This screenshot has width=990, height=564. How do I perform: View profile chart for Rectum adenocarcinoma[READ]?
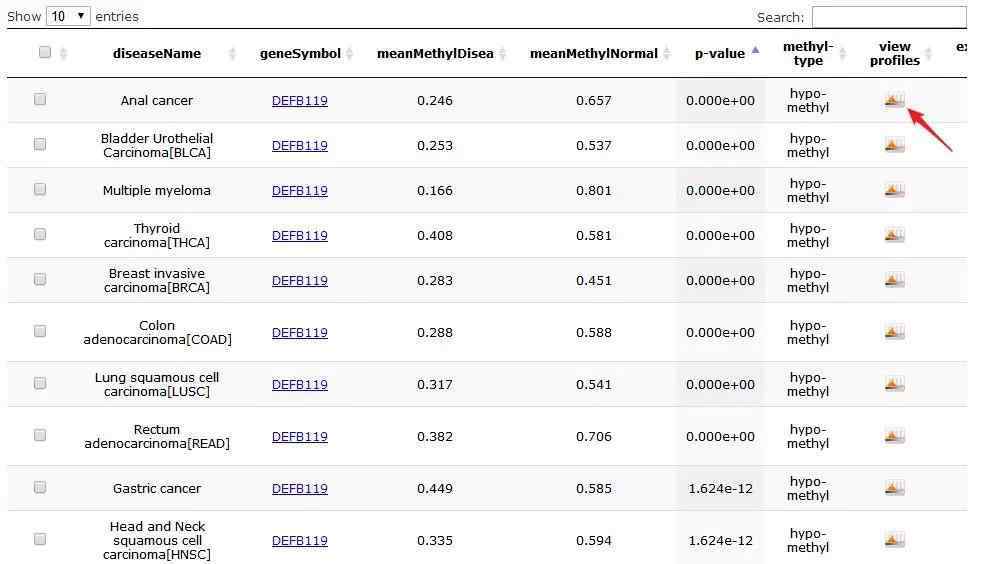click(x=894, y=436)
